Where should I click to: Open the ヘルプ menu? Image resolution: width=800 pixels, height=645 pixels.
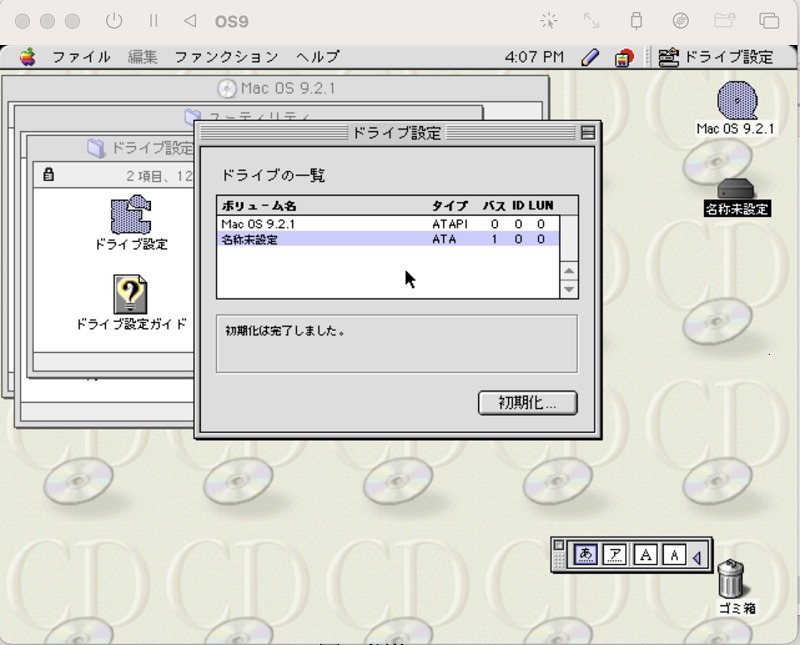pos(318,57)
